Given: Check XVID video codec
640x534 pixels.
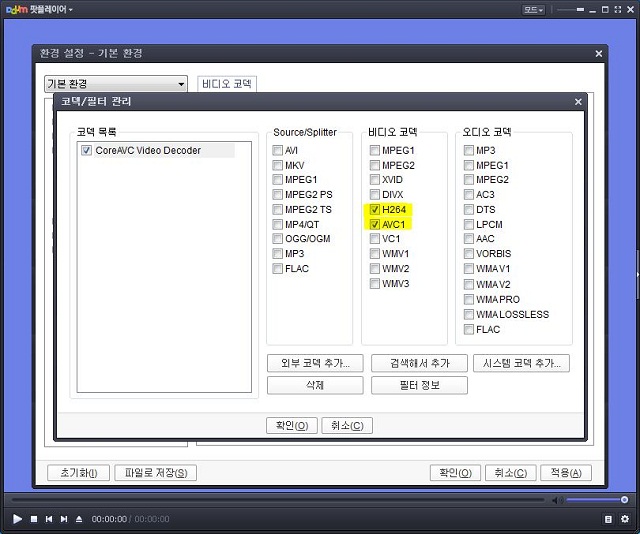Looking at the screenshot, I should point(374,180).
